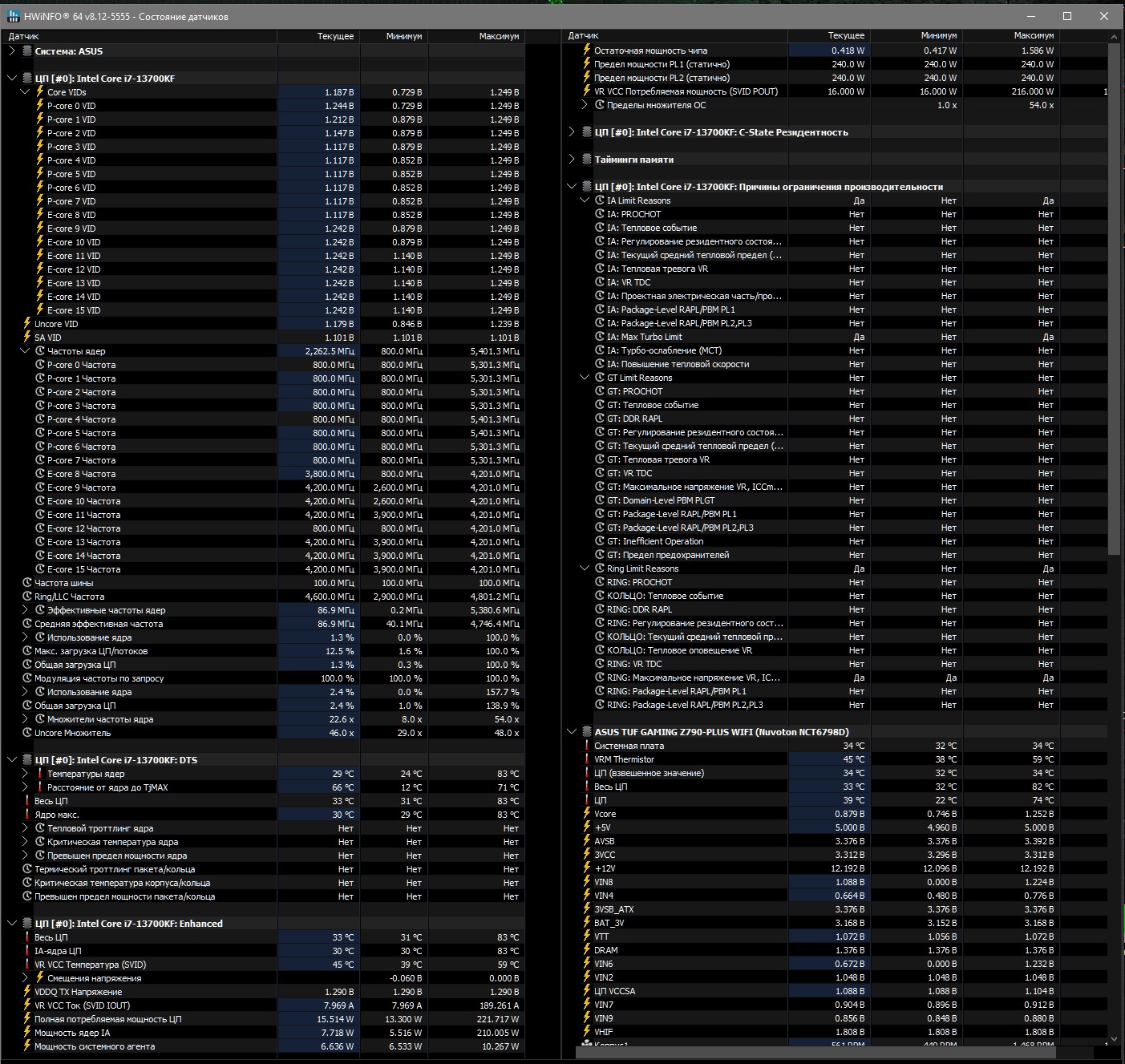Collapse the Ring Limit Reasons group
This screenshot has width=1125, height=1064.
coord(585,568)
